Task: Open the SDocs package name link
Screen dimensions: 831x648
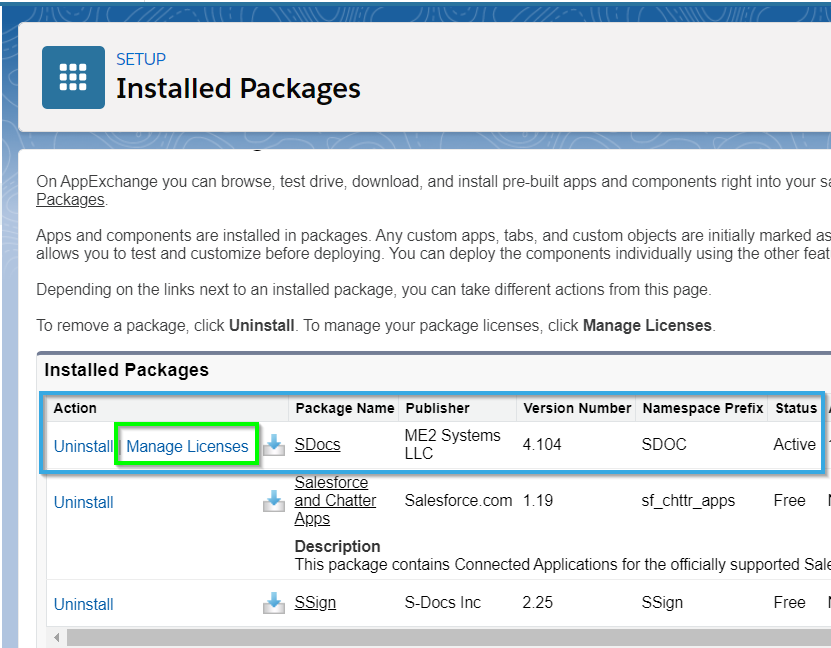Action: [x=317, y=444]
